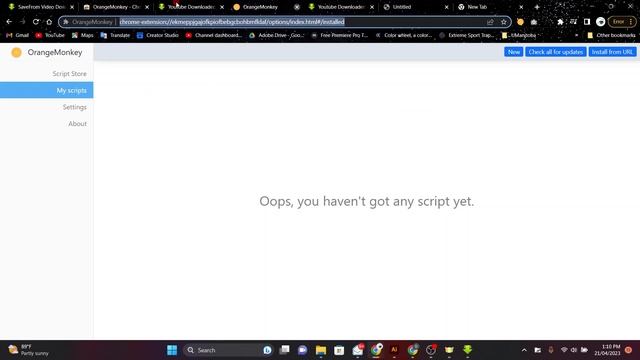Open File Explorer from the taskbar
Viewport: 640px width, 360px height.
321,350
